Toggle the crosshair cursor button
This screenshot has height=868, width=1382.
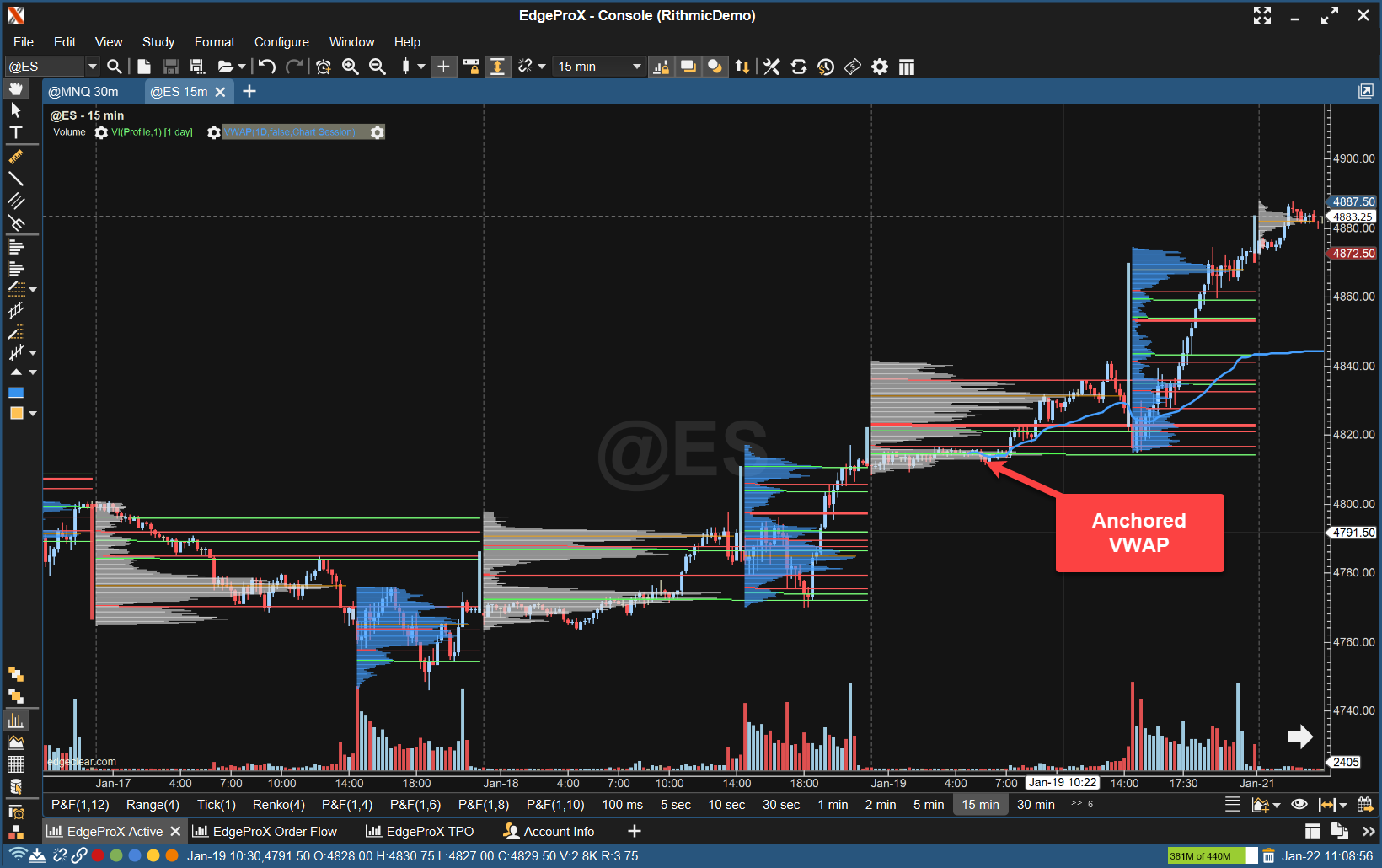pyautogui.click(x=443, y=67)
